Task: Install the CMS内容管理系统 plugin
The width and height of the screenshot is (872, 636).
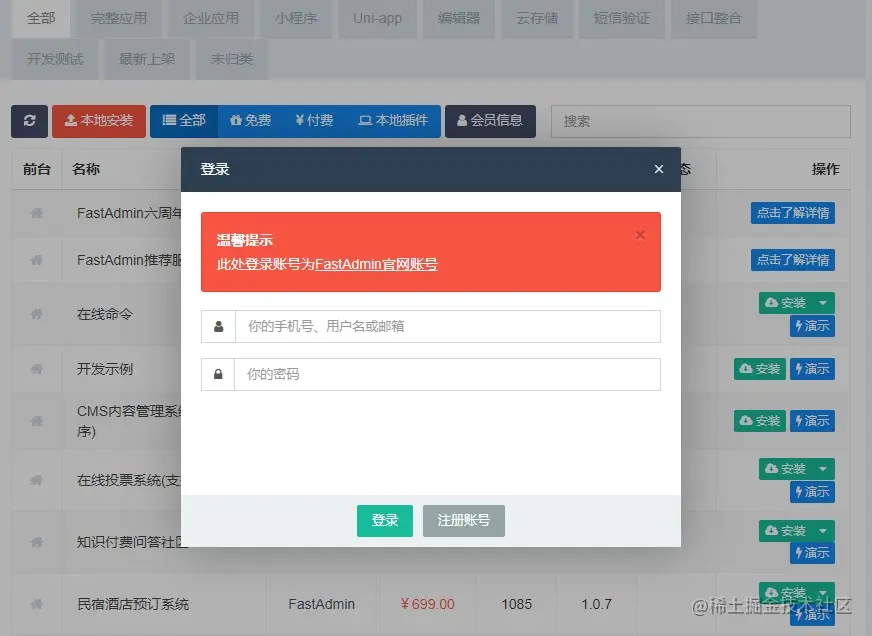Action: point(759,420)
